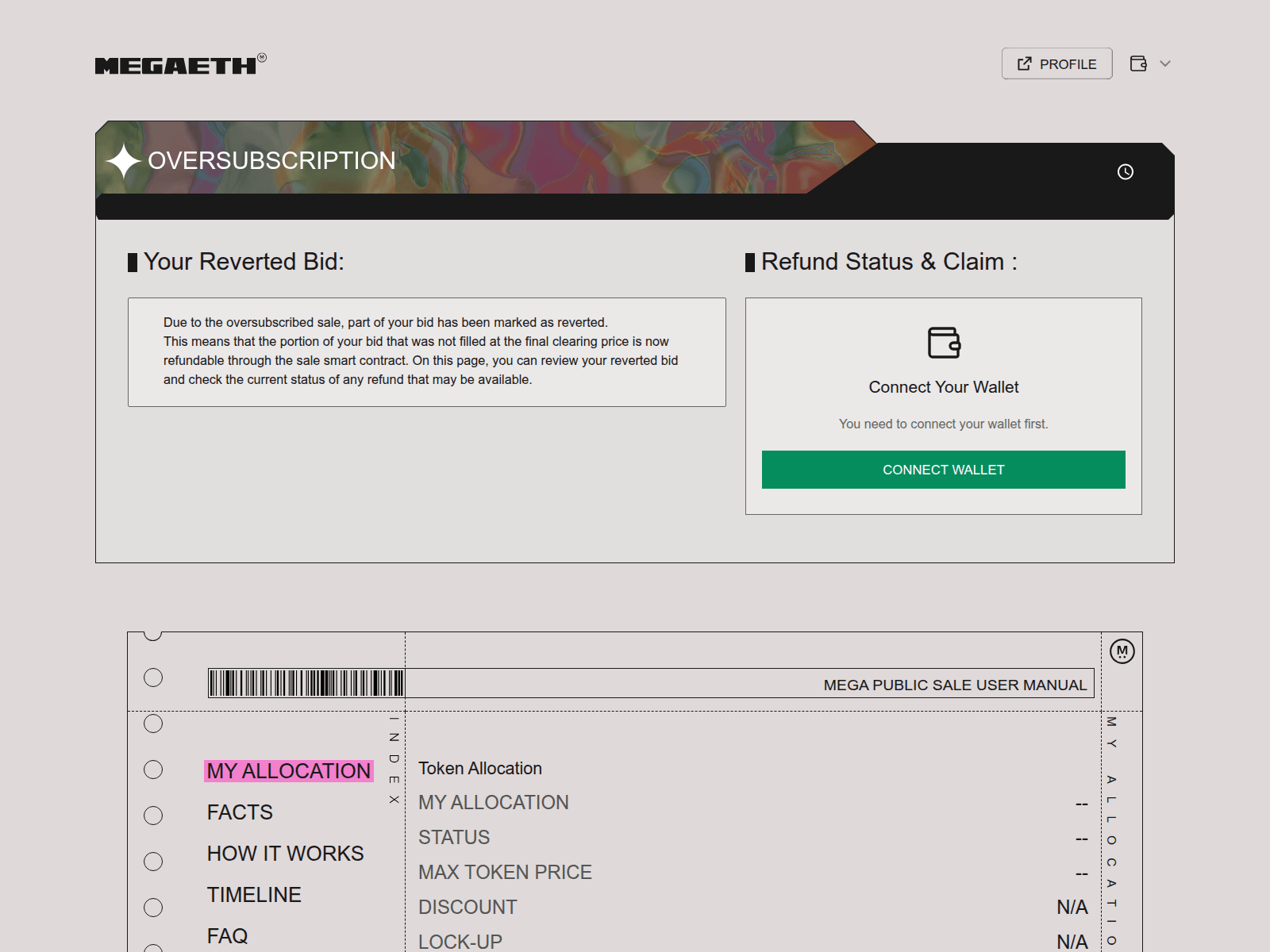Image resolution: width=1270 pixels, height=952 pixels.
Task: Click the binder hole beside FACTS
Action: [153, 816]
